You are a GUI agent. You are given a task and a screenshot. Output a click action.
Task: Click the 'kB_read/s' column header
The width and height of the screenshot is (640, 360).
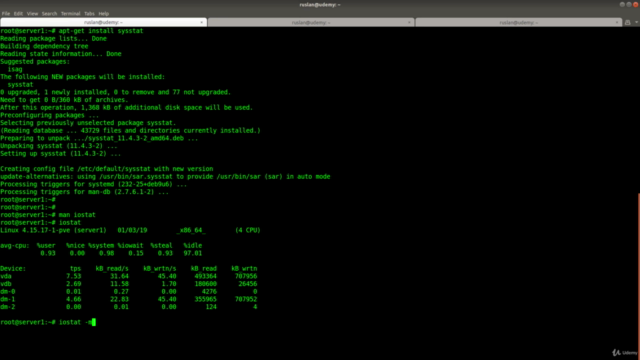(112, 269)
